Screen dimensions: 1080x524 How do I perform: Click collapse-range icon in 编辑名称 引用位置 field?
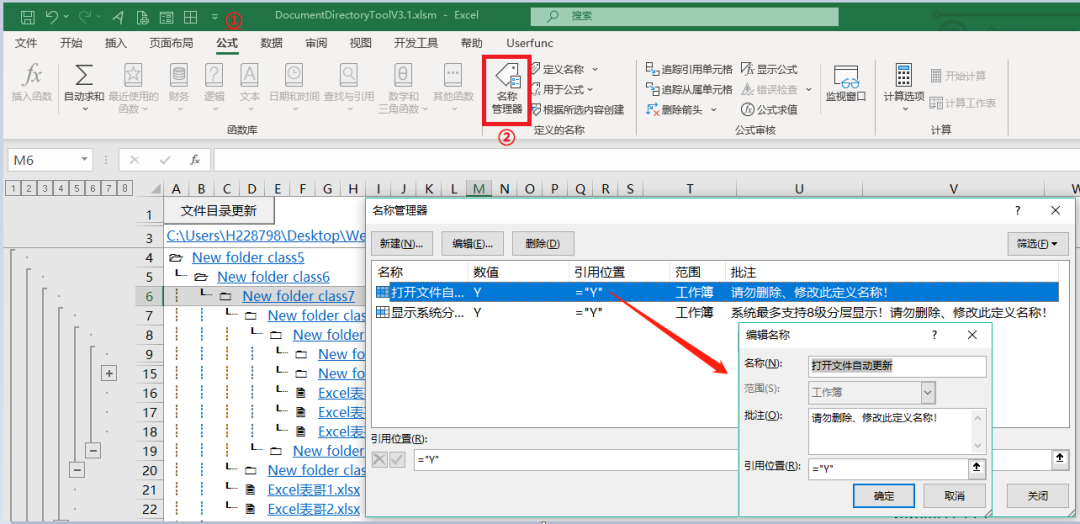976,468
